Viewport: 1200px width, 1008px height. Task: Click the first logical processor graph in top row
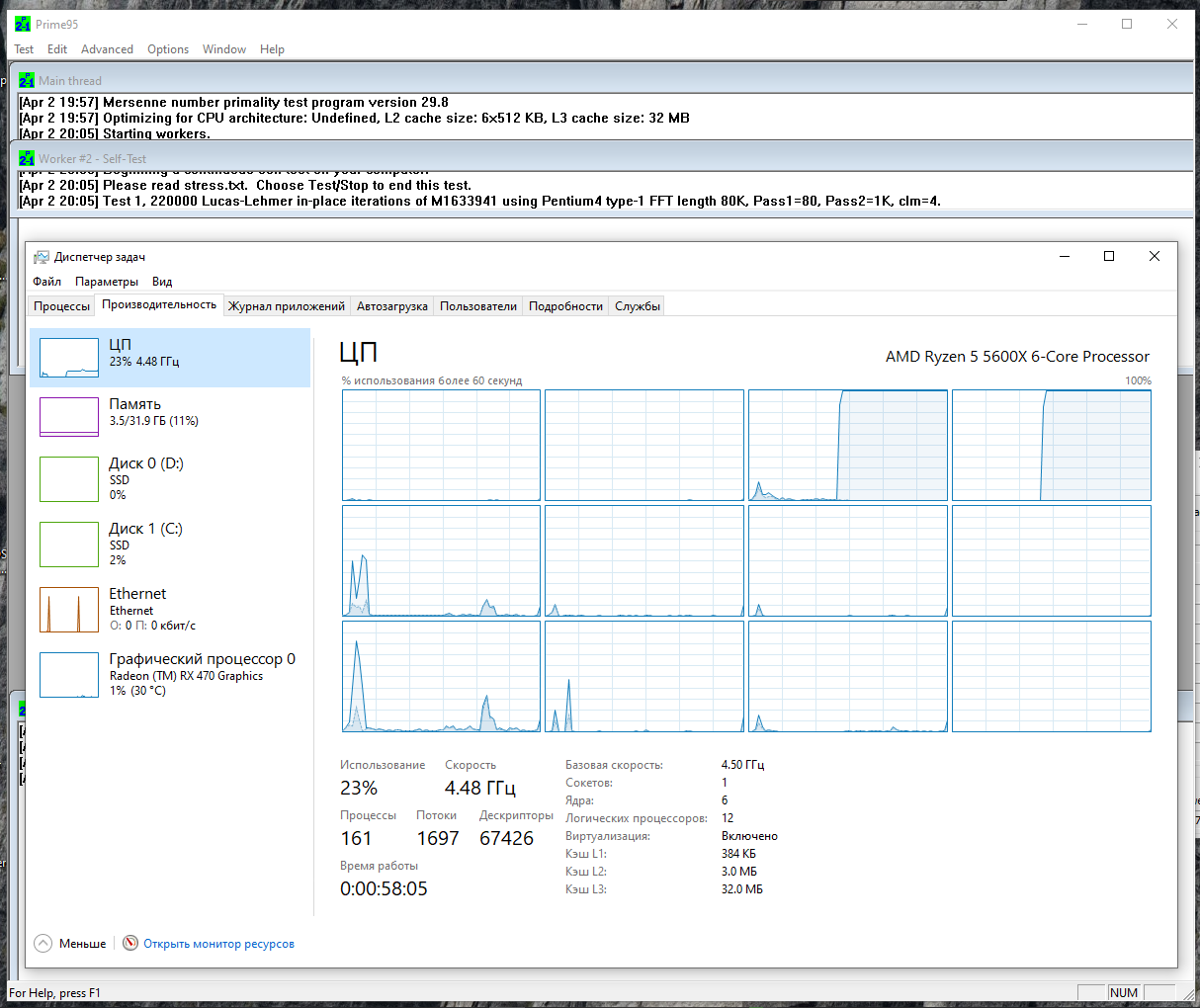pyautogui.click(x=441, y=445)
